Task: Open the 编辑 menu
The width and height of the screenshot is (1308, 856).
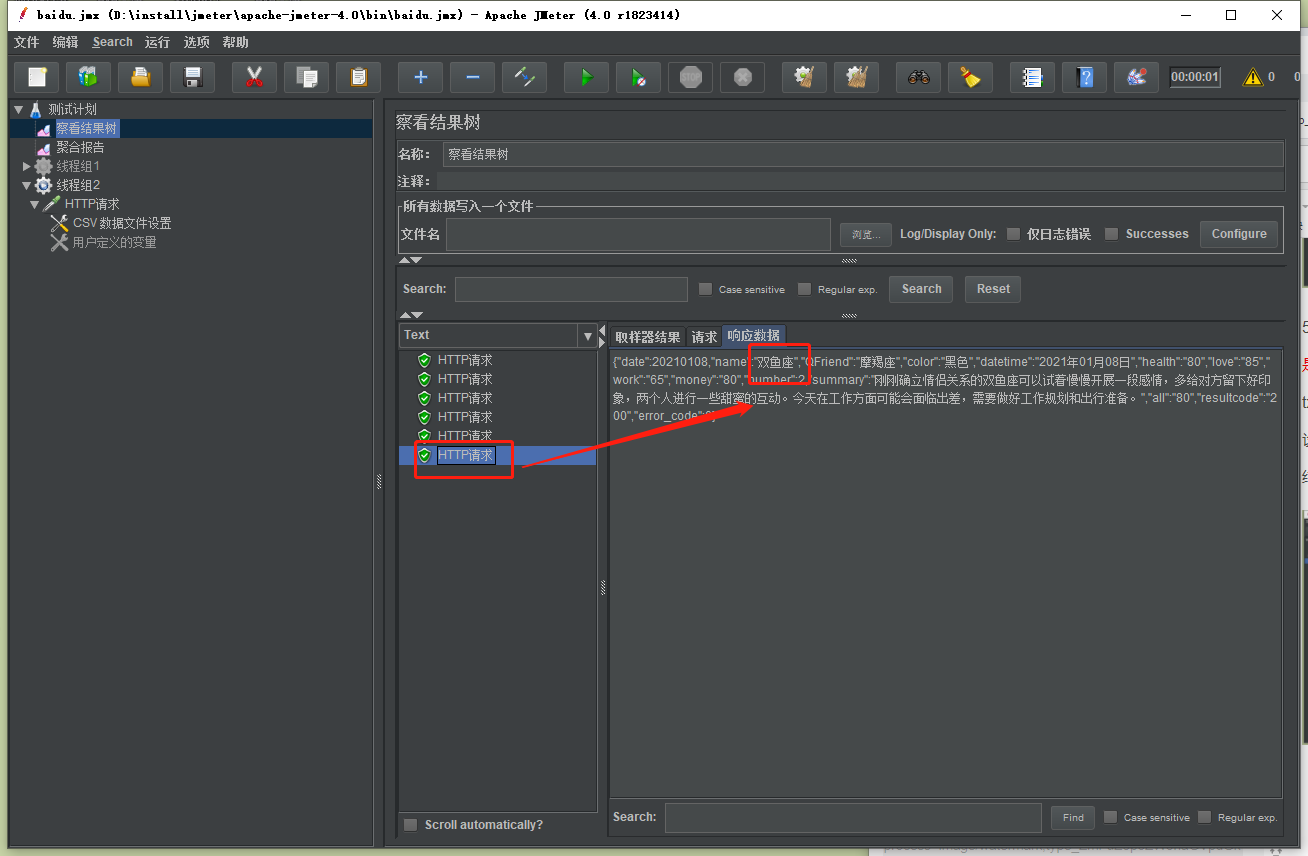Action: click(65, 42)
